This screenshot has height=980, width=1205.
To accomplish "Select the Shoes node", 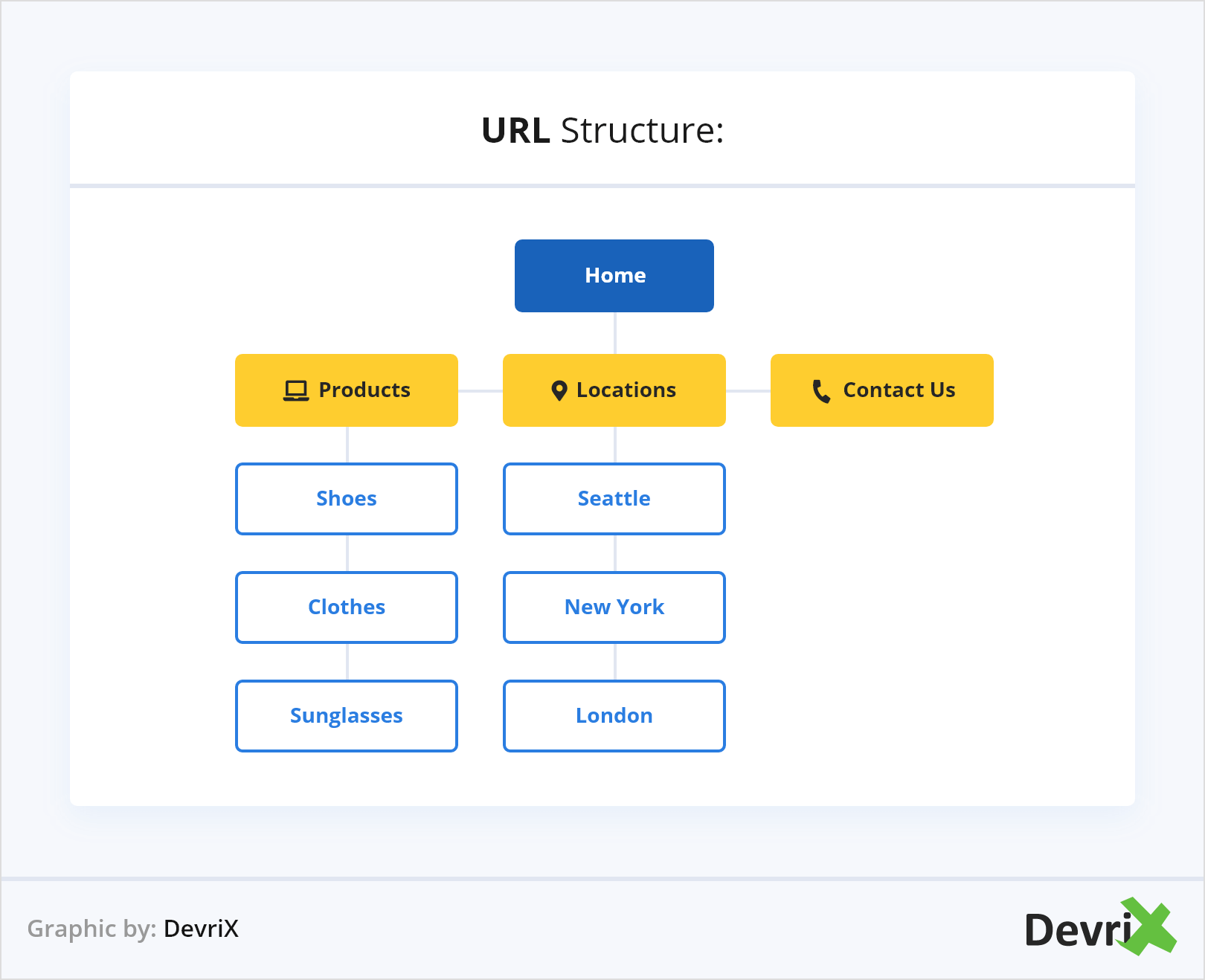I will click(x=346, y=498).
